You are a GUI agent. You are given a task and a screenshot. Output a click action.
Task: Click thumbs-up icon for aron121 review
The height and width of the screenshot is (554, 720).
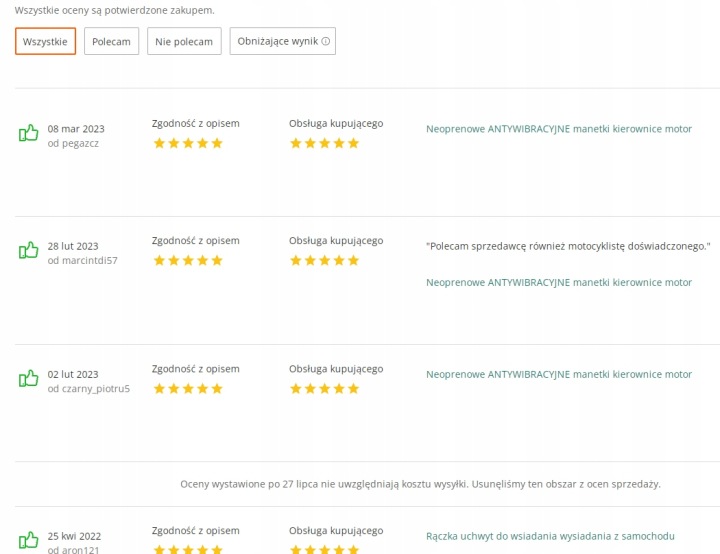coord(28,540)
